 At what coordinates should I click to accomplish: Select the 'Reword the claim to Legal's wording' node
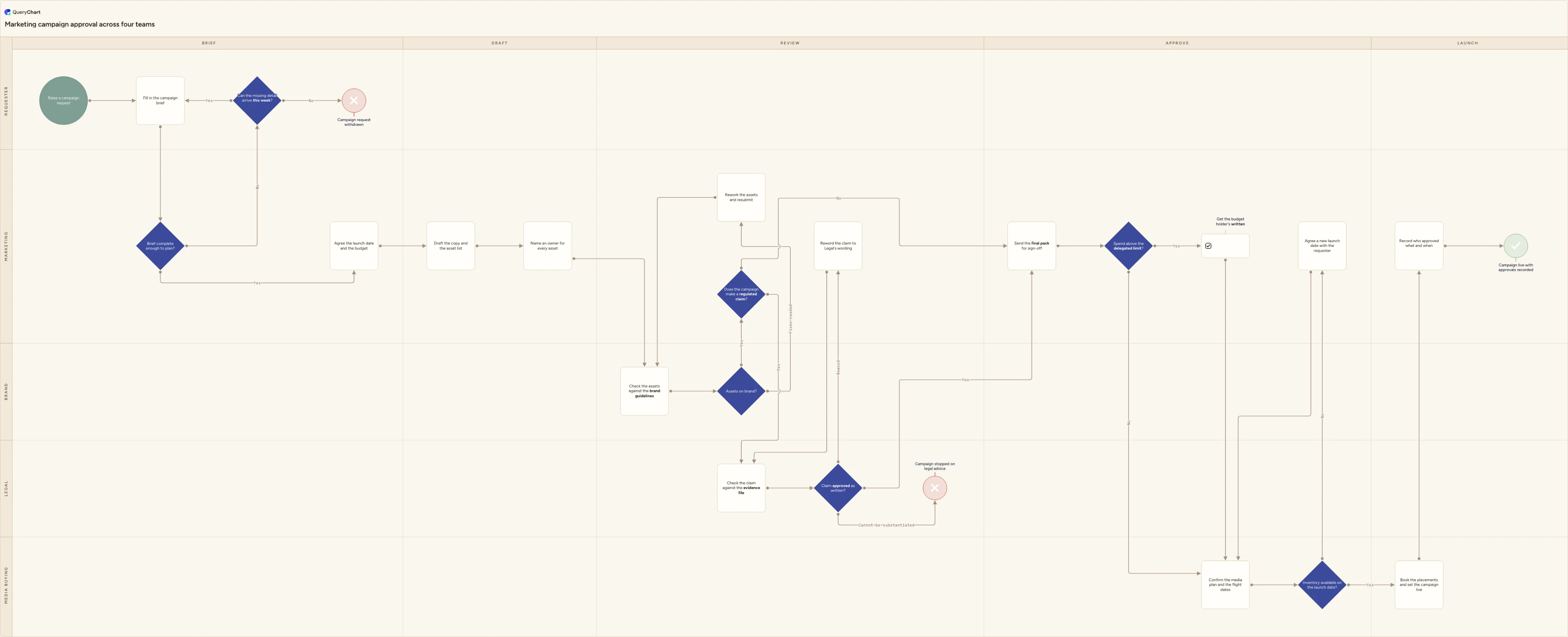[837, 246]
